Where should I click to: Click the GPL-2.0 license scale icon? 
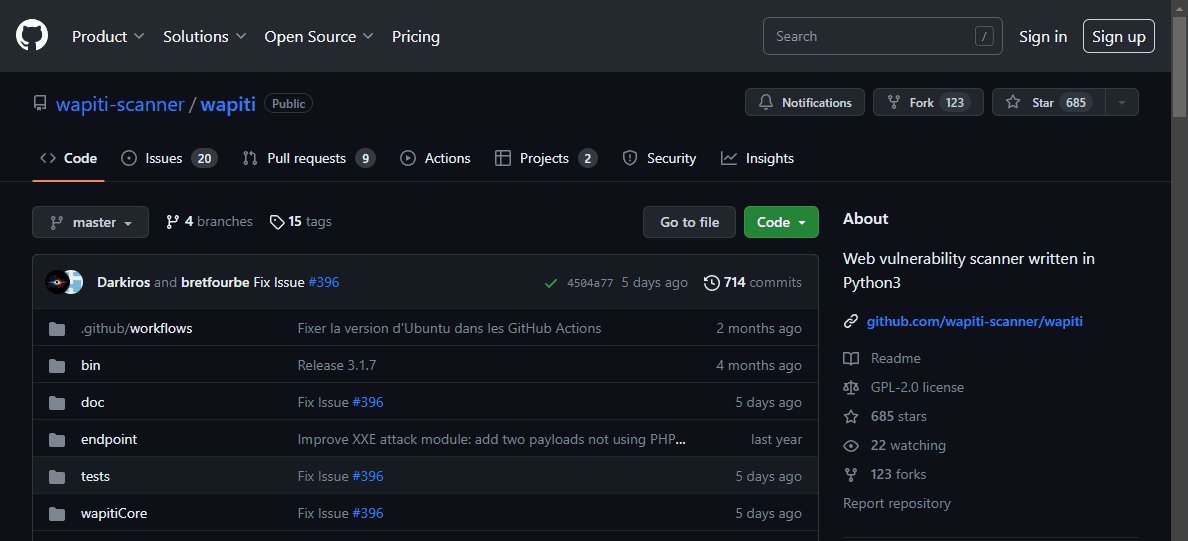[x=851, y=387]
